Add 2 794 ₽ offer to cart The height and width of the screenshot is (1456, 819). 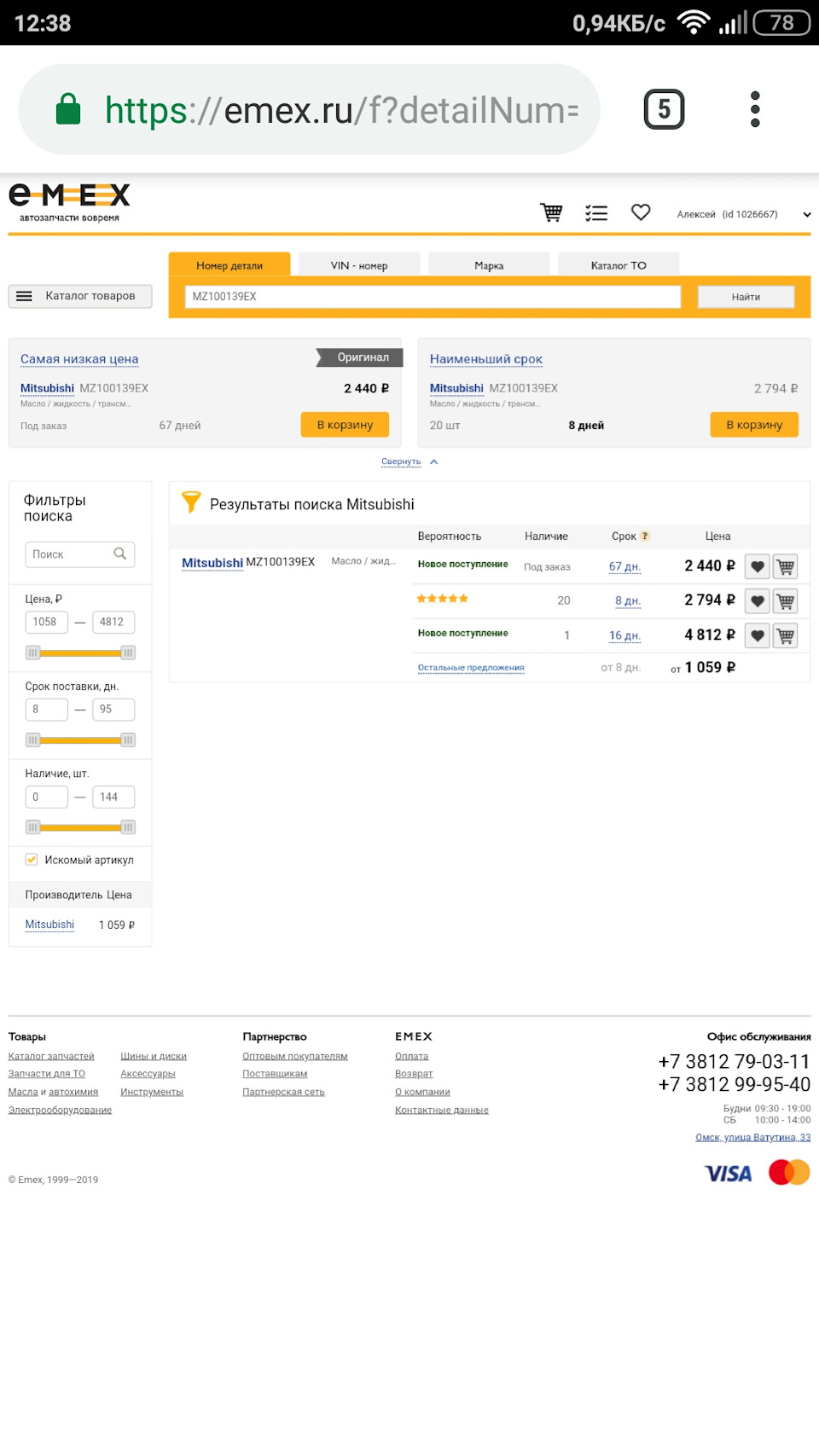click(786, 601)
